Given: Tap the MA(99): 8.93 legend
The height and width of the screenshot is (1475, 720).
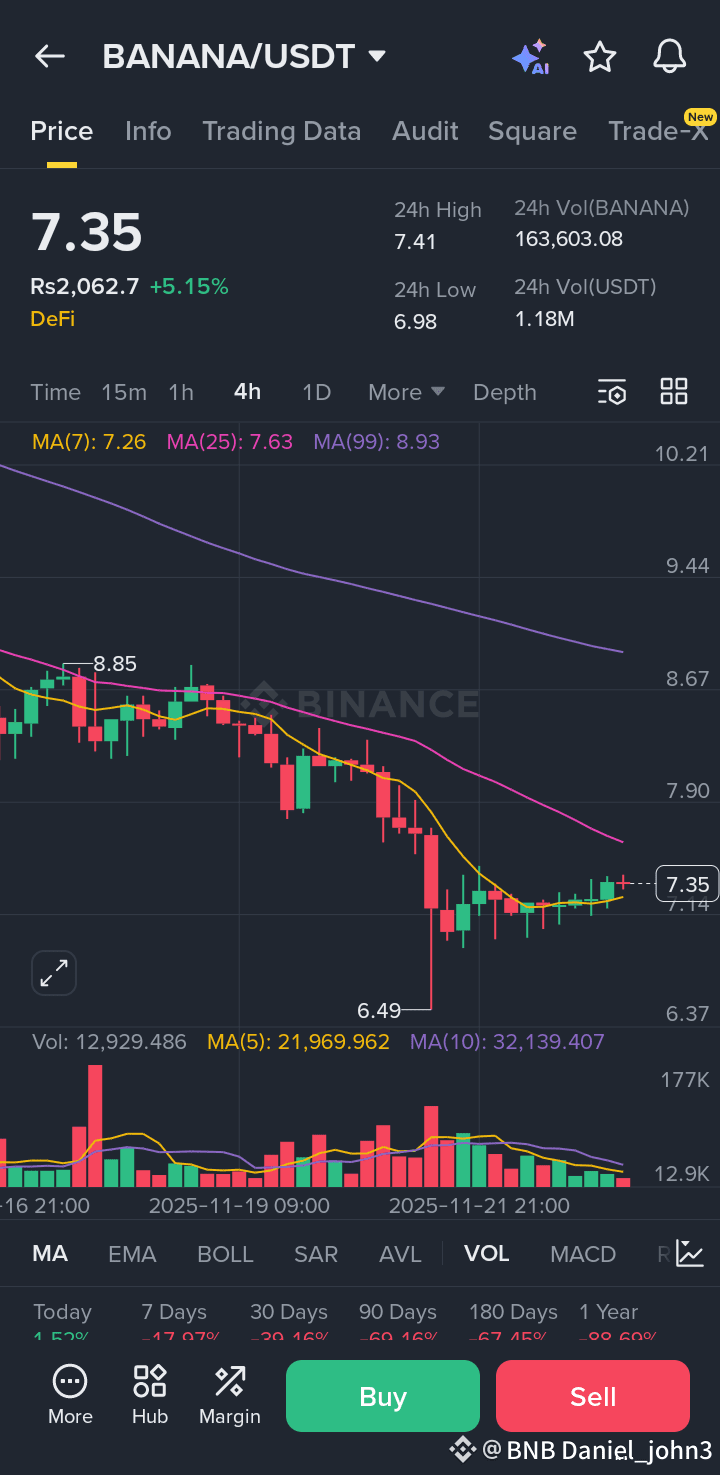Looking at the screenshot, I should click(x=377, y=441).
